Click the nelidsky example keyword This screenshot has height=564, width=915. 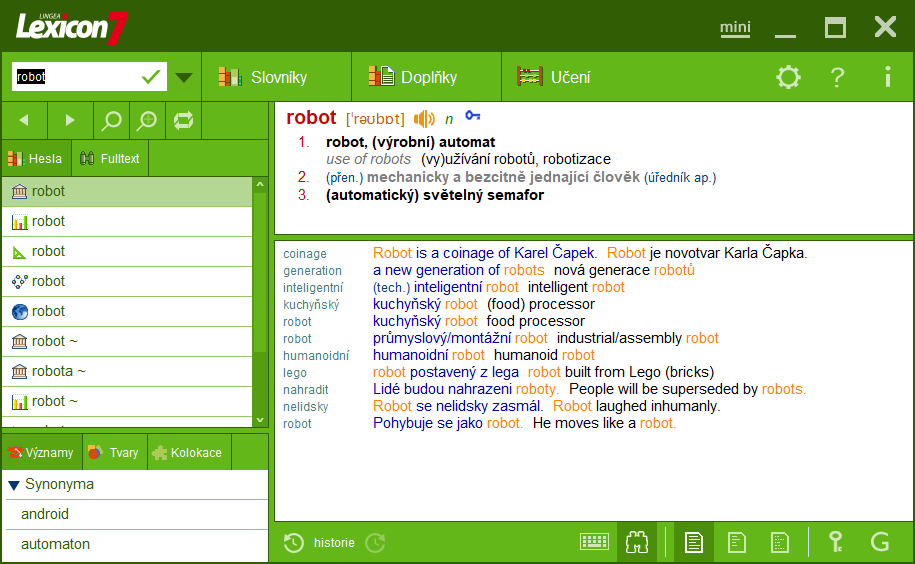tap(305, 407)
